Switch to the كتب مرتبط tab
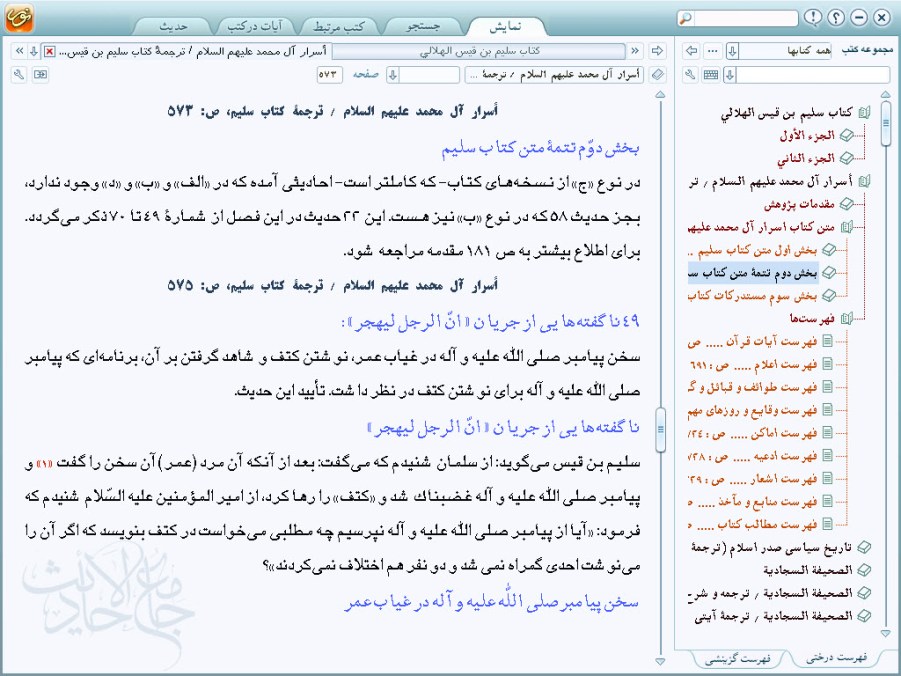The image size is (901, 676). coord(338,26)
